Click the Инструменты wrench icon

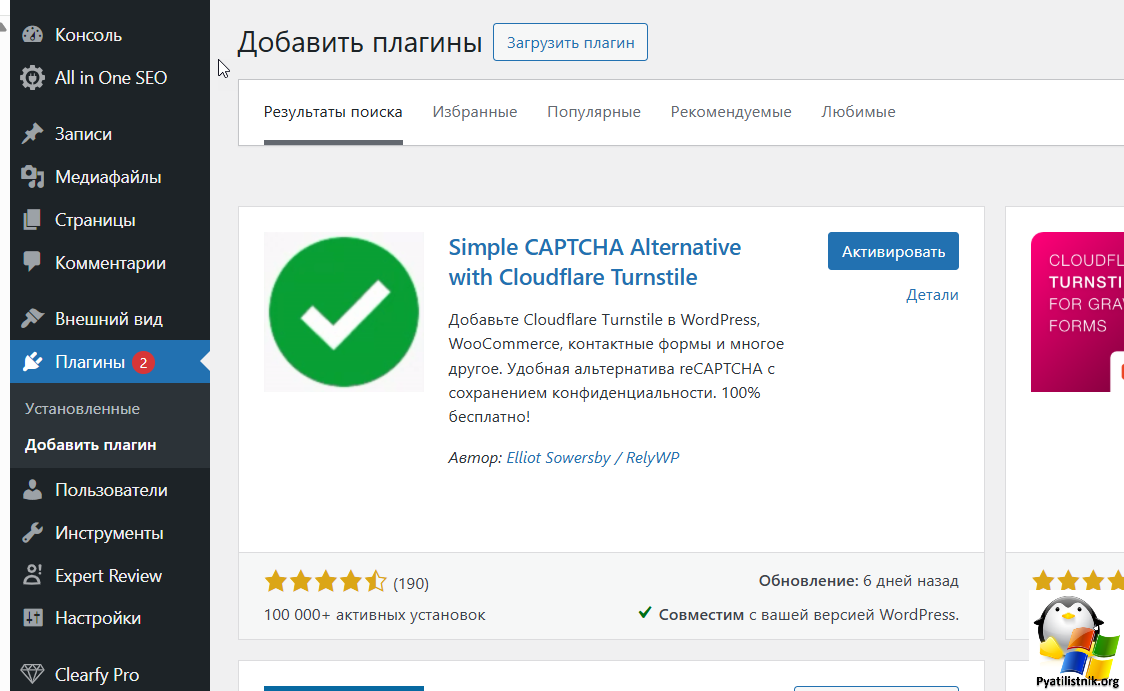click(x=32, y=533)
